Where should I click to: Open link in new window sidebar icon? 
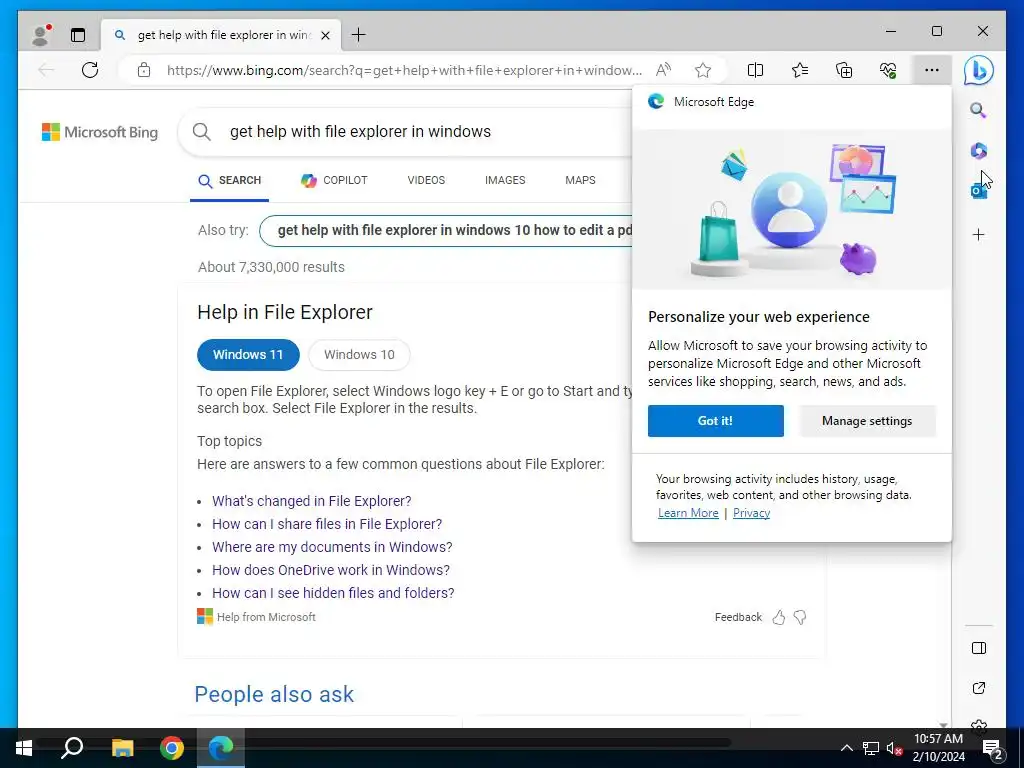(x=978, y=688)
